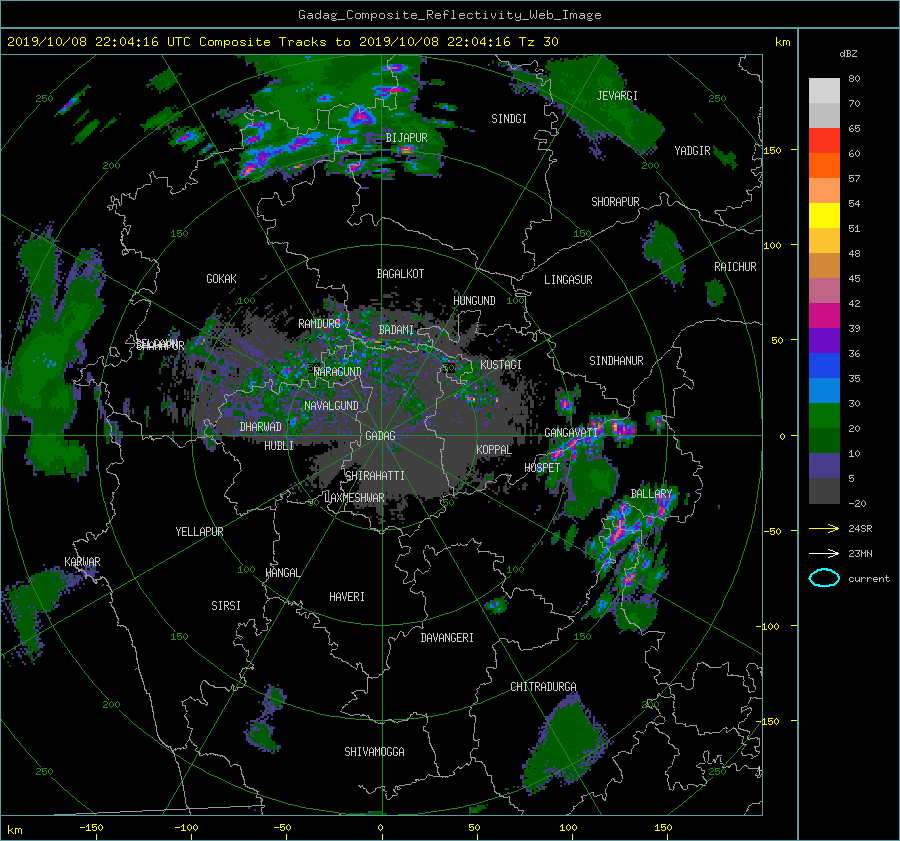Click the HUNGUND city label
The image size is (900, 841).
point(474,301)
